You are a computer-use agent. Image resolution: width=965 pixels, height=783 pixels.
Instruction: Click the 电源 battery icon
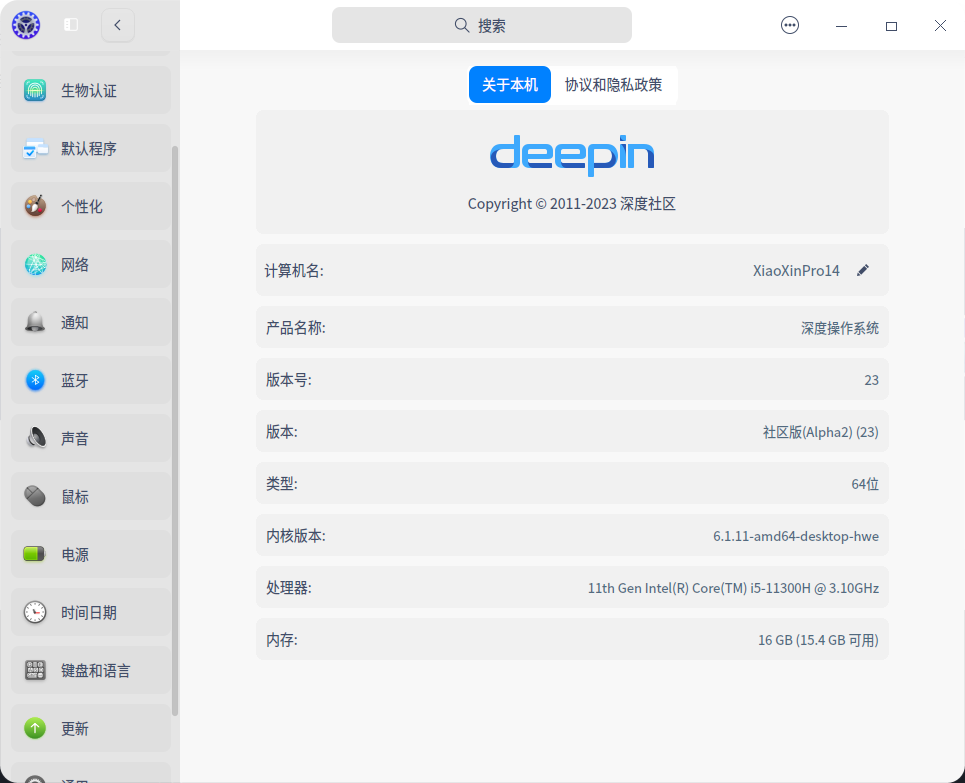34,554
